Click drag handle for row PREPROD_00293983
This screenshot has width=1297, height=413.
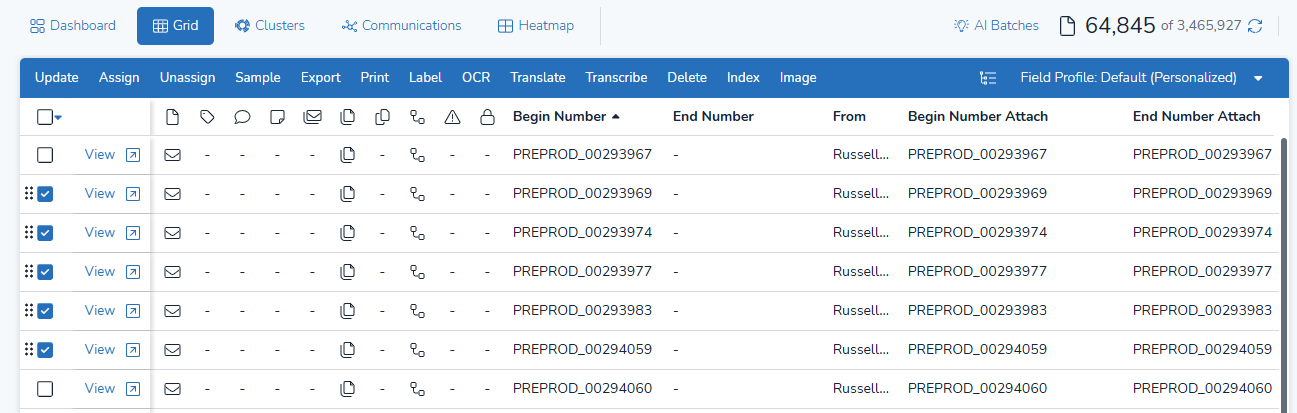[x=29, y=310]
